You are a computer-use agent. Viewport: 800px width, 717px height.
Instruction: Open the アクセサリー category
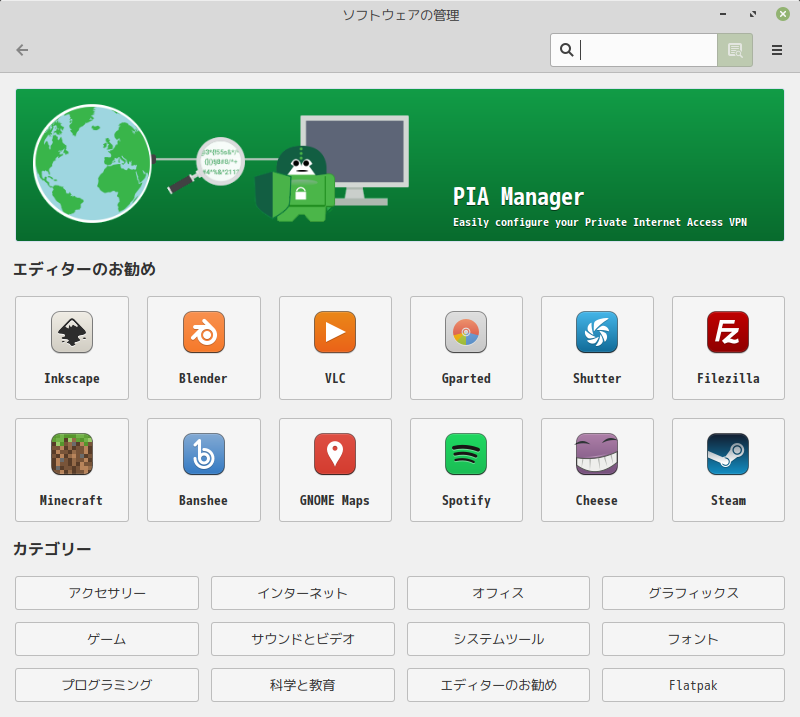(x=107, y=593)
